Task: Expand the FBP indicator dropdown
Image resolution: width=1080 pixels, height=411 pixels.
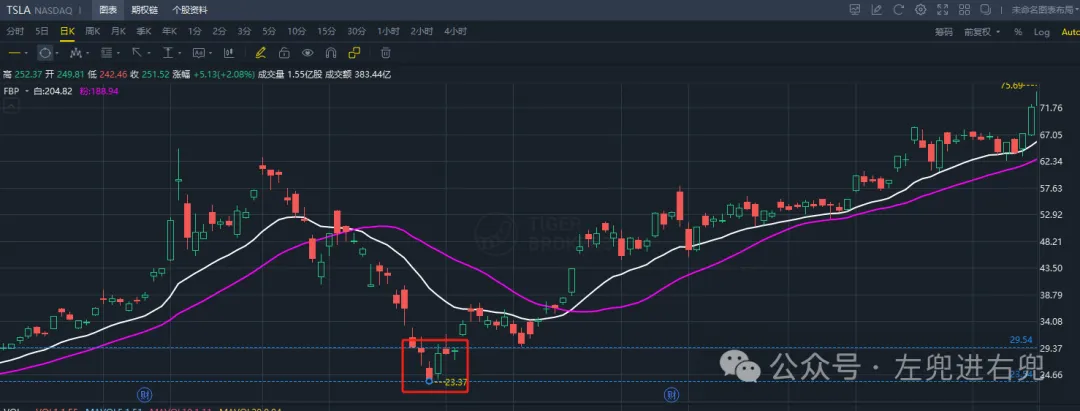Action: (27, 91)
